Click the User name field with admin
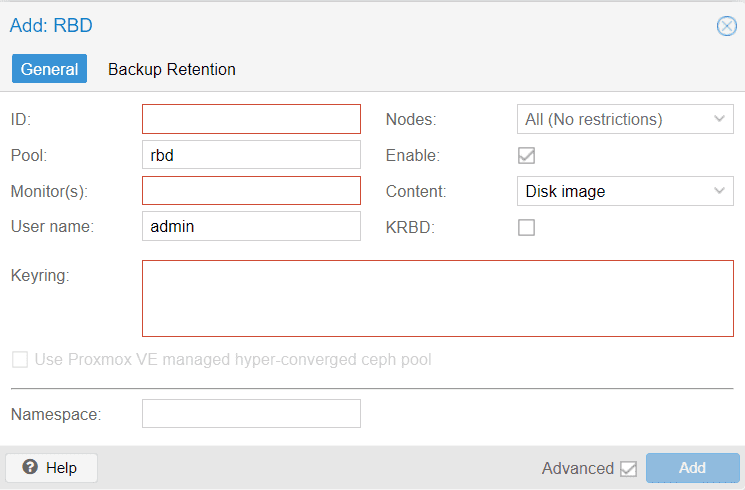This screenshot has height=490, width=745. pos(251,226)
